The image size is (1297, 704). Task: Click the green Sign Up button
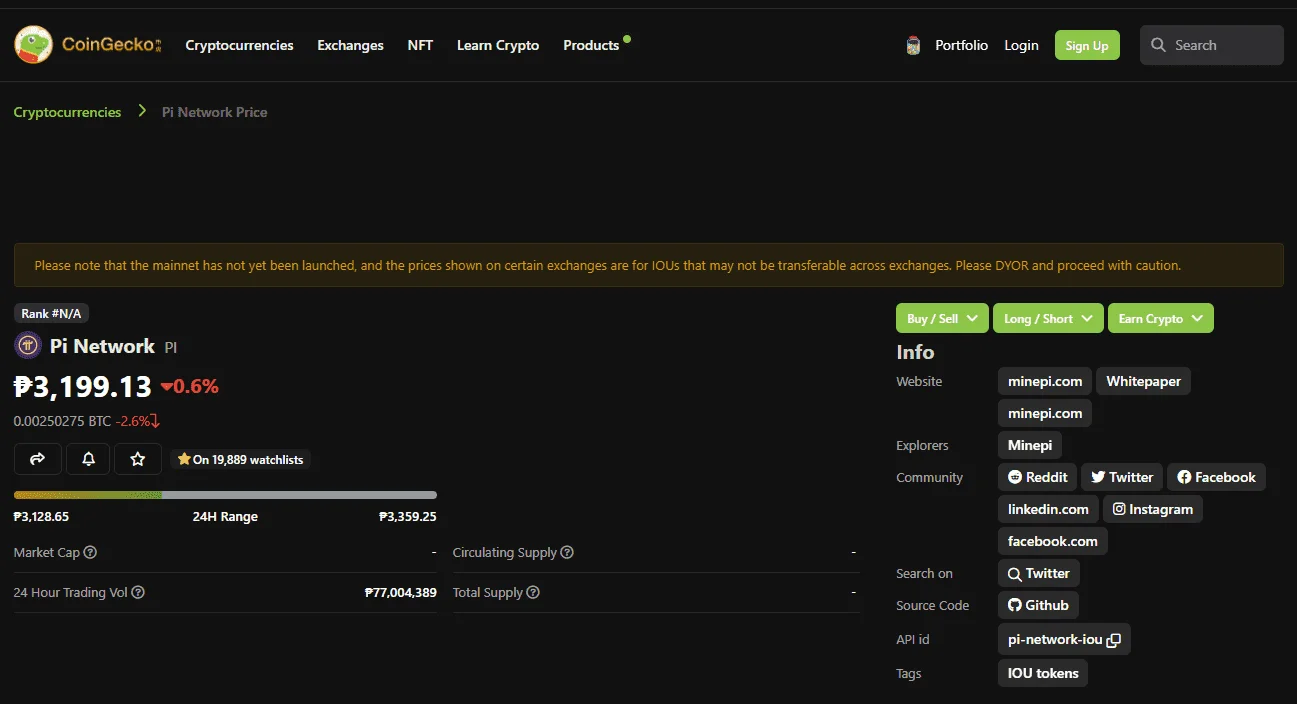(1087, 45)
